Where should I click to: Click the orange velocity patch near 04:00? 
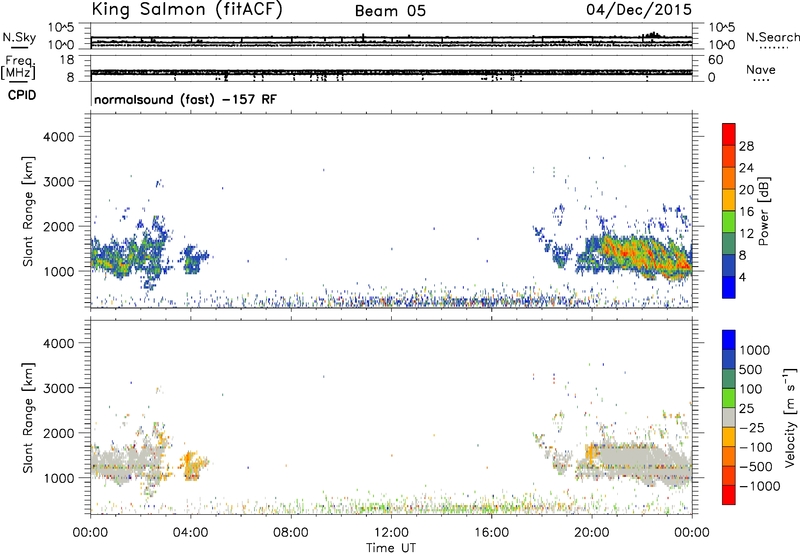point(193,465)
